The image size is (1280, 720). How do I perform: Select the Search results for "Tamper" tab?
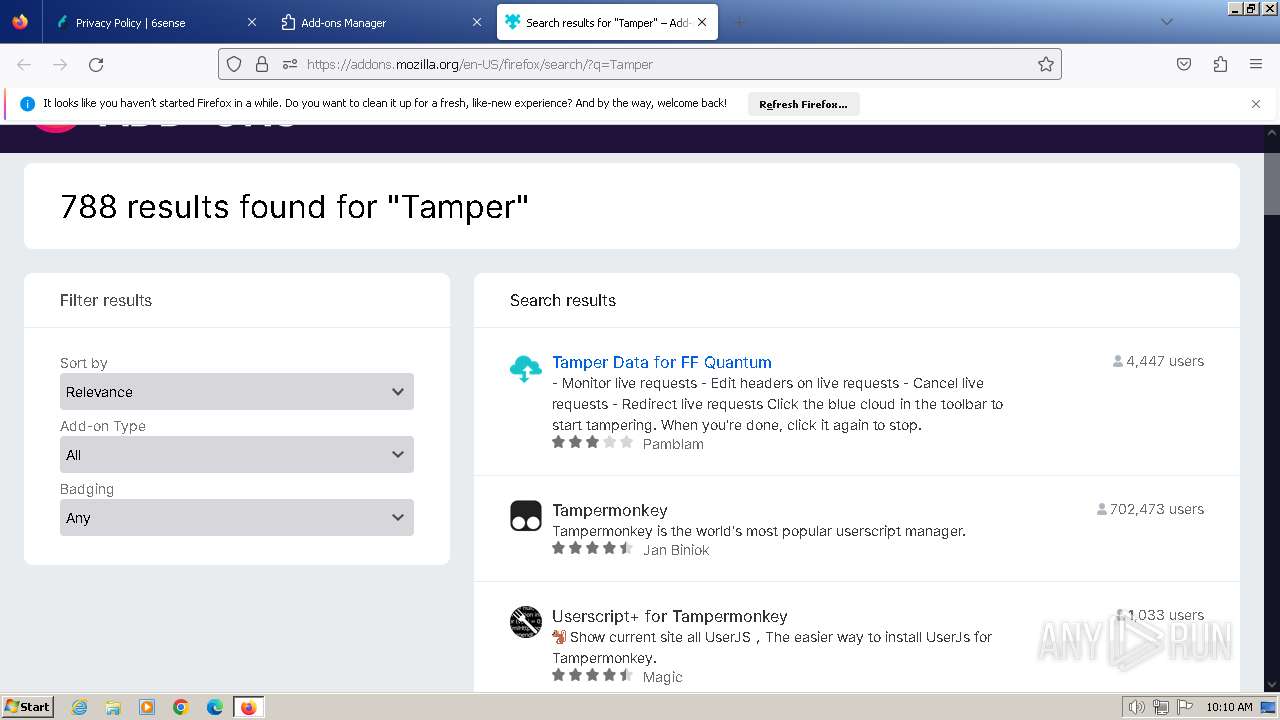point(606,22)
